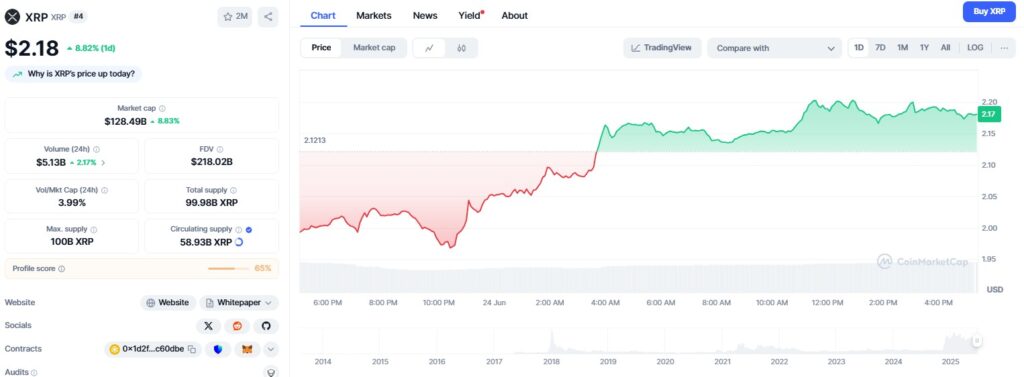The height and width of the screenshot is (377, 1024).
Task: Click the shield wallet icon in Contracts
Action: point(218,350)
